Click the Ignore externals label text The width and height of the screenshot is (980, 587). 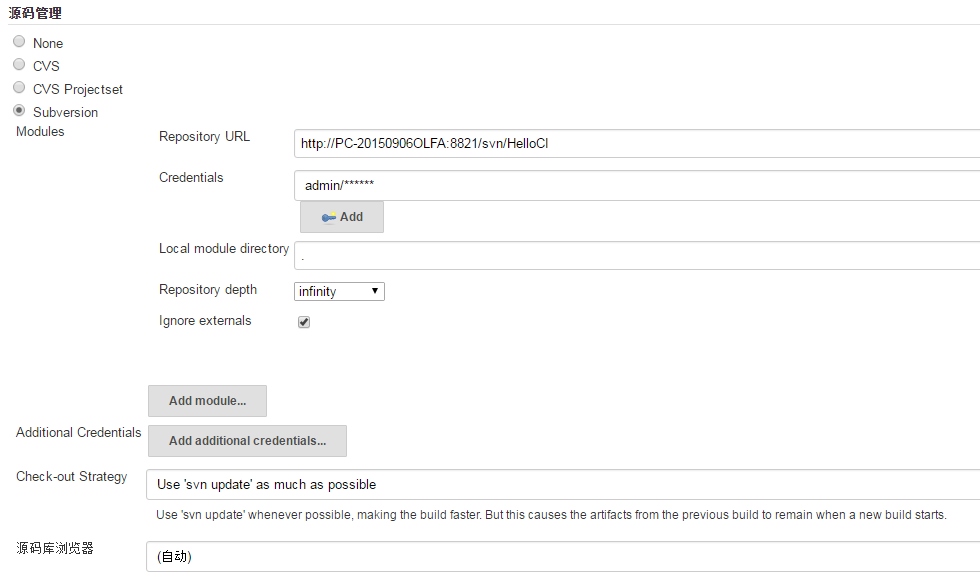[x=205, y=321]
